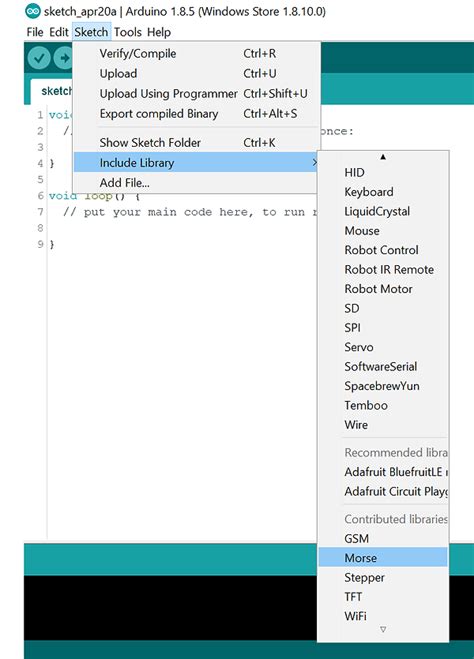Open the Help menu
Viewport: 474px width, 659px height.
(159, 32)
